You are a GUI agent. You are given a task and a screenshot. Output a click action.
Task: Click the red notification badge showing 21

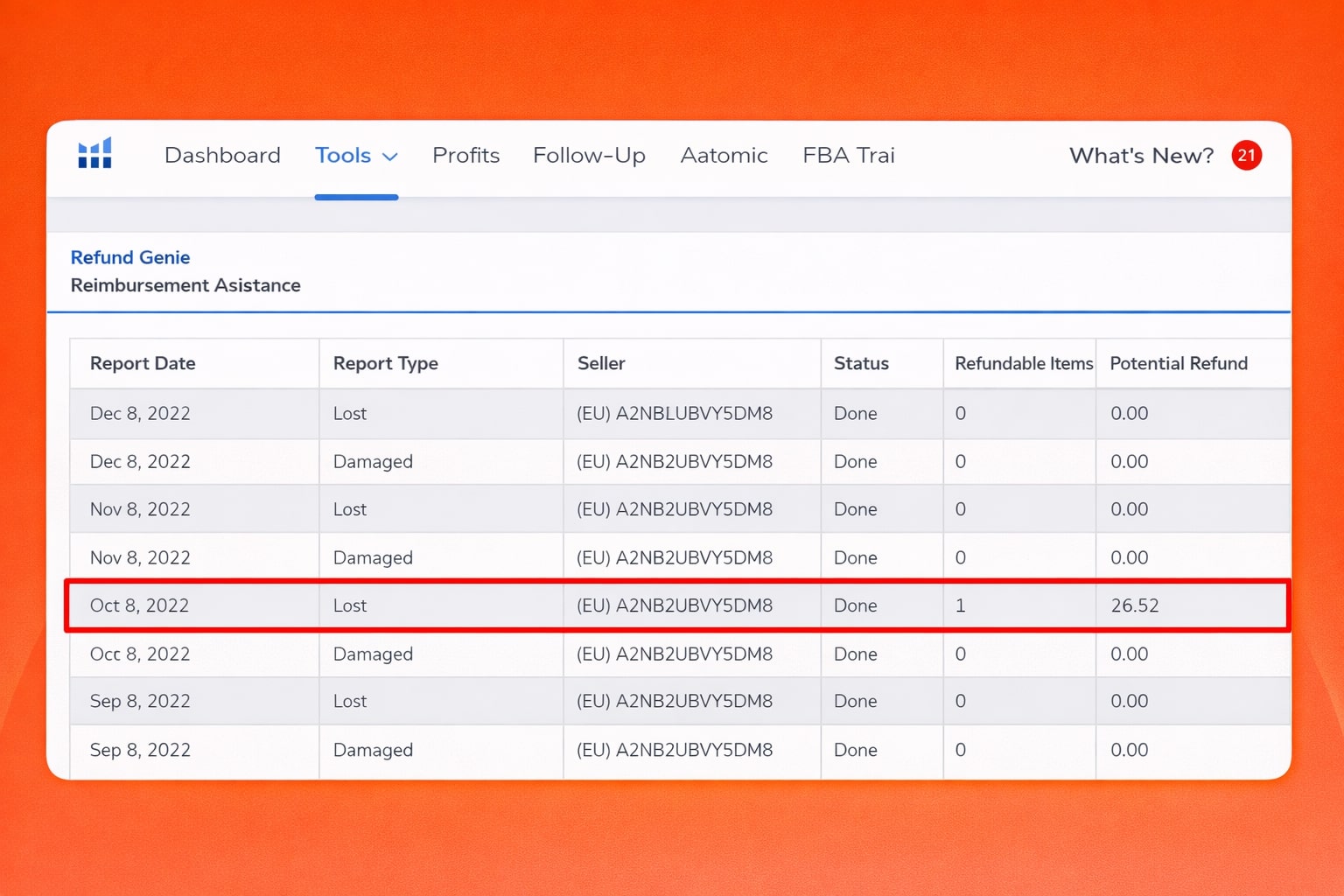pos(1246,155)
